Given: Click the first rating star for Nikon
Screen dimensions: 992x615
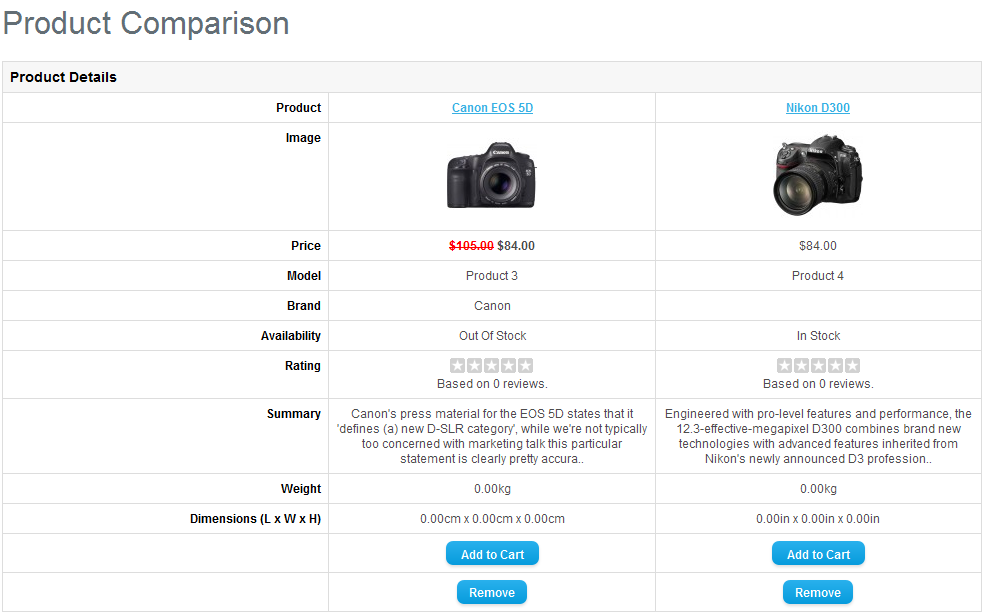Looking at the screenshot, I should [784, 366].
